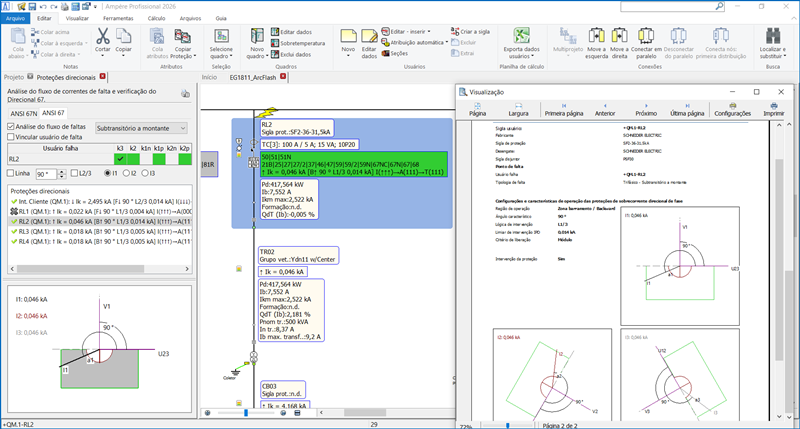The width and height of the screenshot is (800, 429).
Task: Switch to the ANSI 67N tab
Action: 22,112
